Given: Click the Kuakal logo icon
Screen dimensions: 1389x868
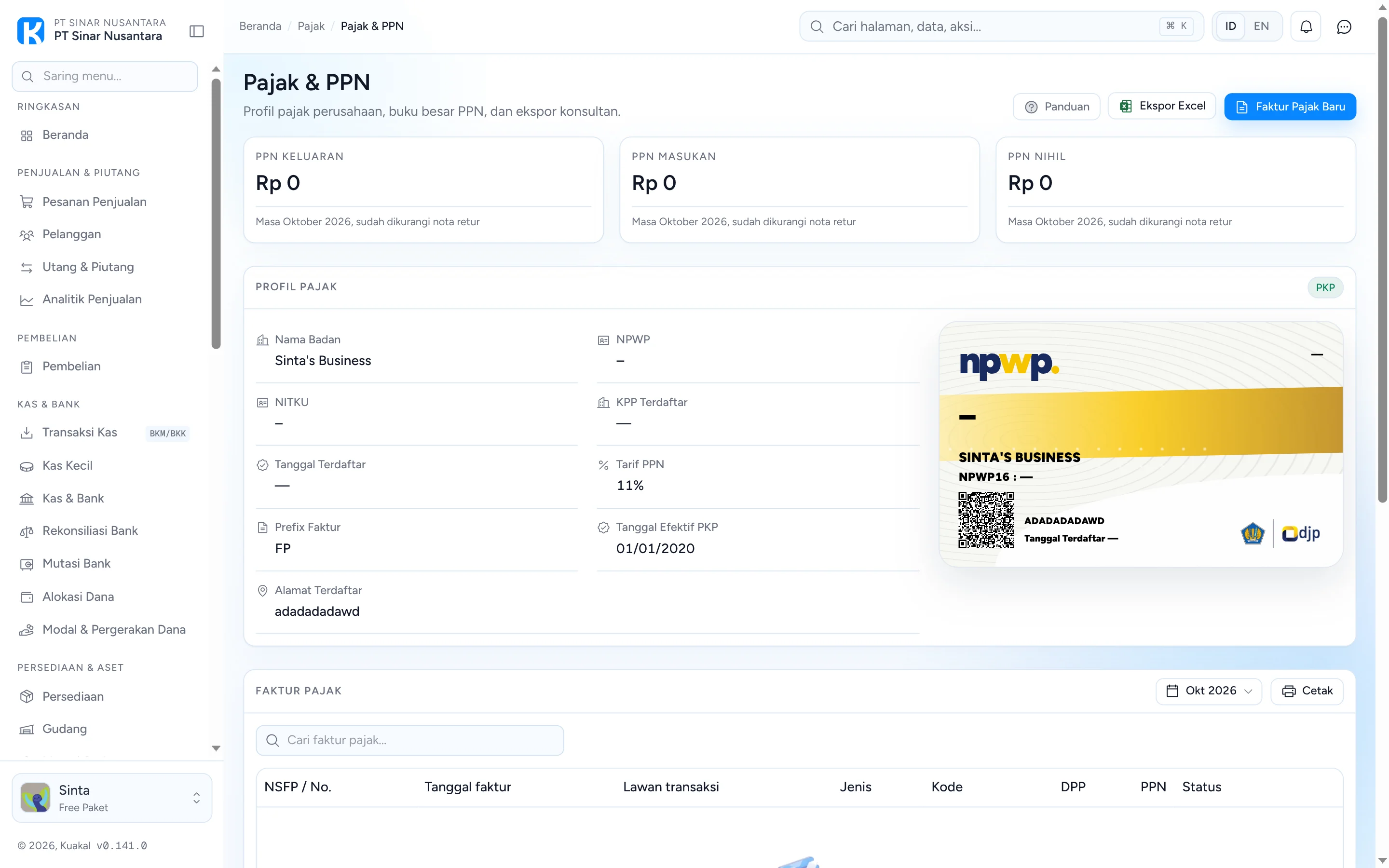Looking at the screenshot, I should coord(30,30).
